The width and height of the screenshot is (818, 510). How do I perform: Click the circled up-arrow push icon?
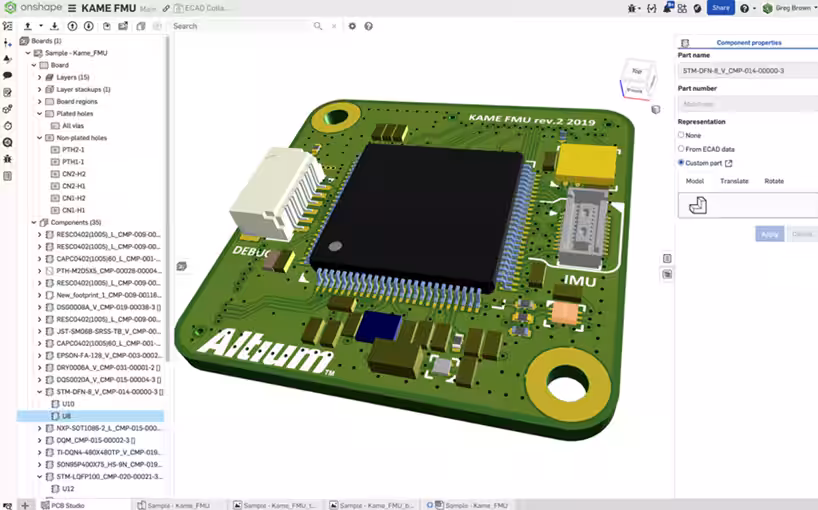[73, 26]
